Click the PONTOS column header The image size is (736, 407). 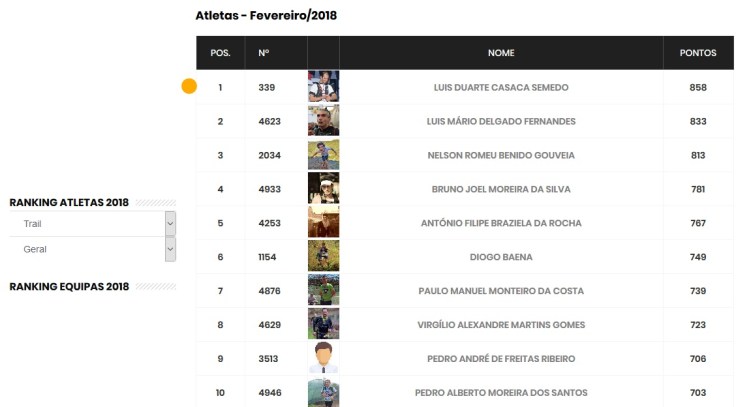698,53
